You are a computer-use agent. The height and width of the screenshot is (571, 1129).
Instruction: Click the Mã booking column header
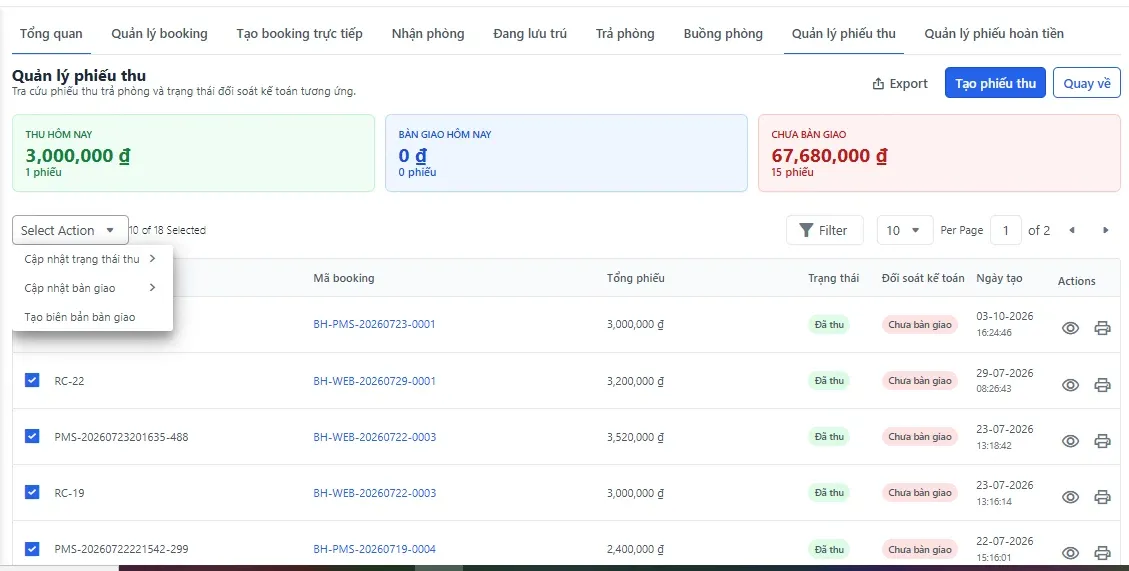[343, 278]
